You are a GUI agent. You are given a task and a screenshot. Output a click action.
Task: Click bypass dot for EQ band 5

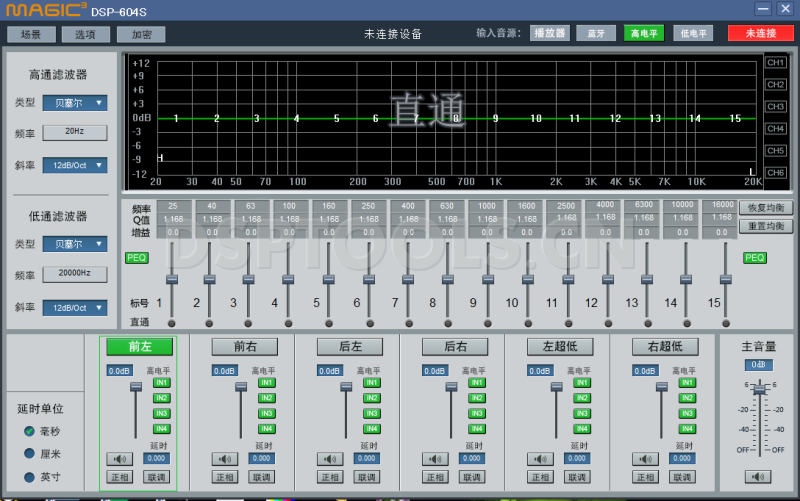pos(329,323)
